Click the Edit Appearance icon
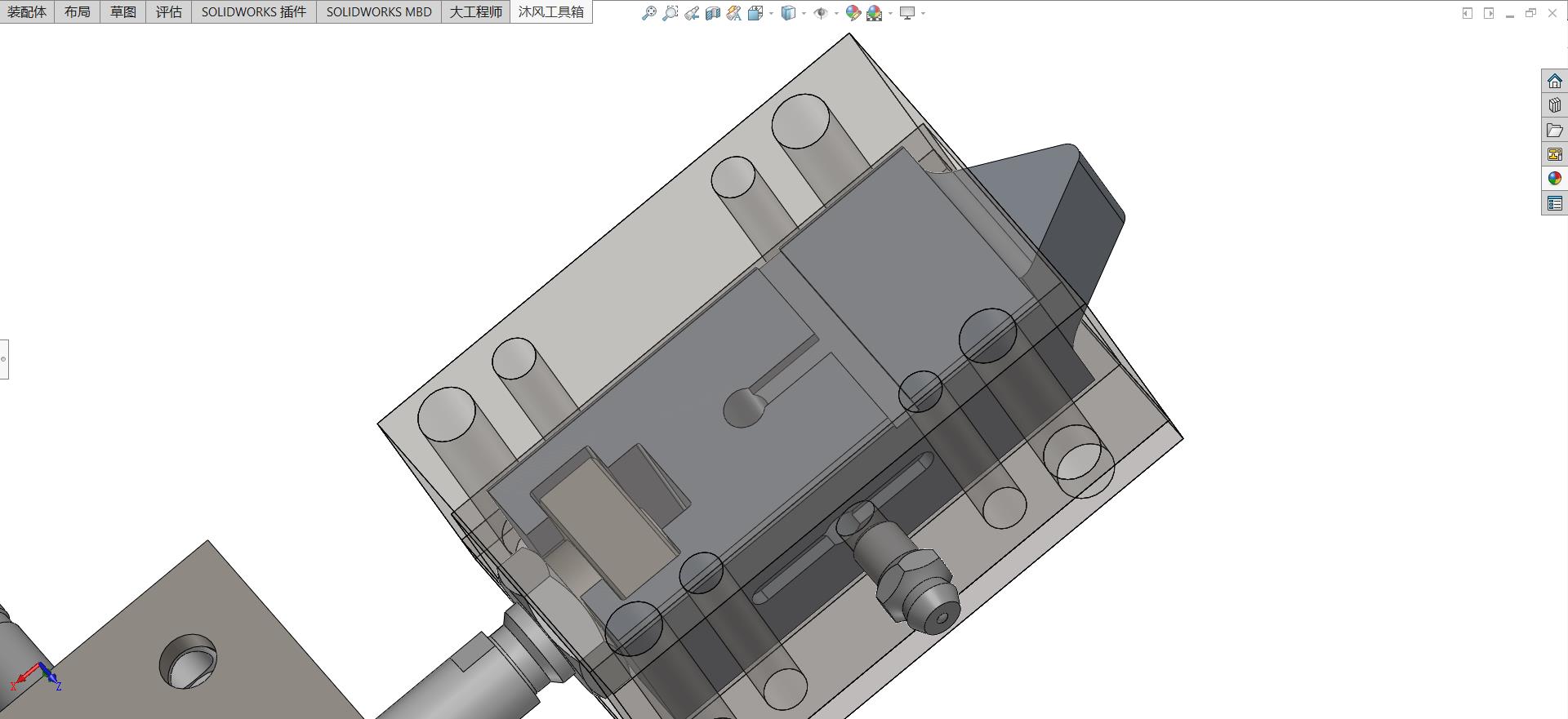 (853, 13)
